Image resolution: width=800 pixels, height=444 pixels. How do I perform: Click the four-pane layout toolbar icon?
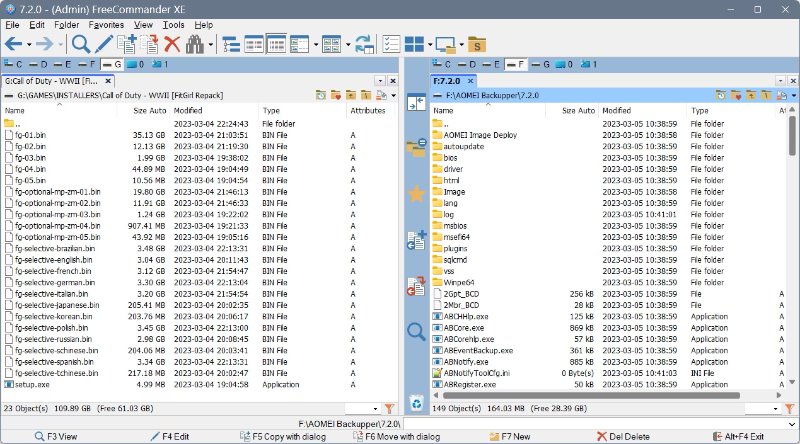coord(414,44)
